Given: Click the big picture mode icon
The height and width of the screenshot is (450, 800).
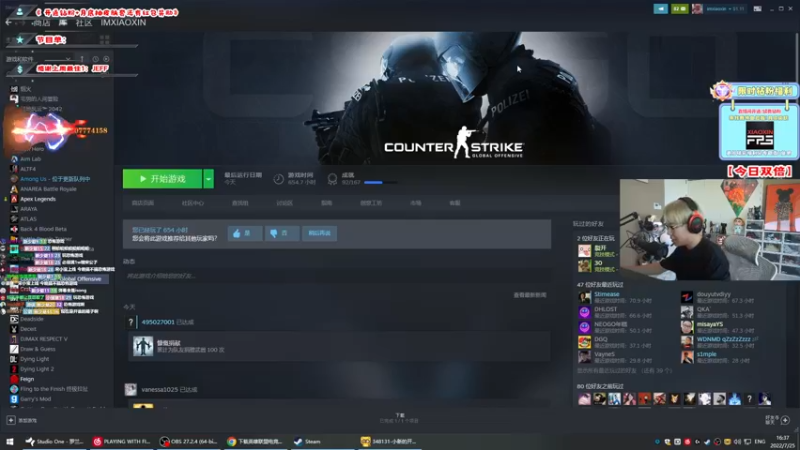Looking at the screenshot, I should (x=758, y=9).
